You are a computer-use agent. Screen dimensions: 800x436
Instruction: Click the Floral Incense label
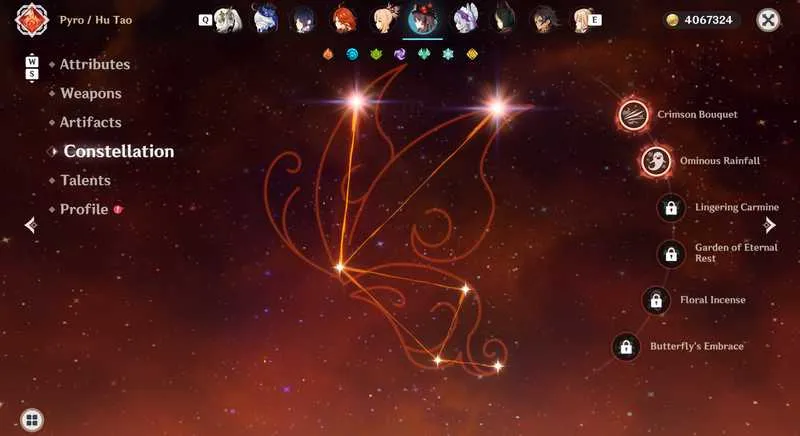click(713, 300)
